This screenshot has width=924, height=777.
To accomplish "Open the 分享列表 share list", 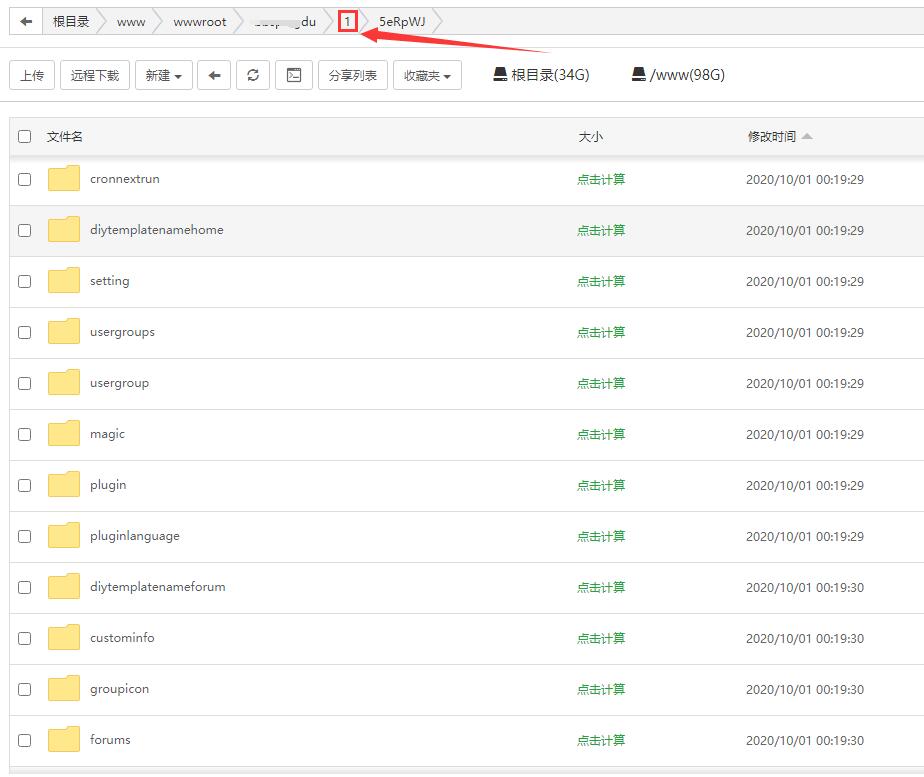I will (x=353, y=75).
